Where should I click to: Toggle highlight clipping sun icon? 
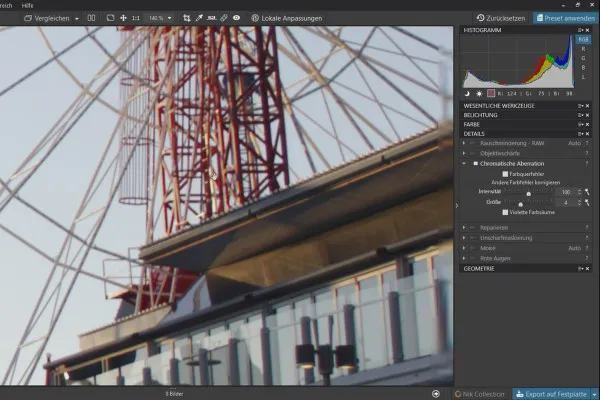(479, 93)
